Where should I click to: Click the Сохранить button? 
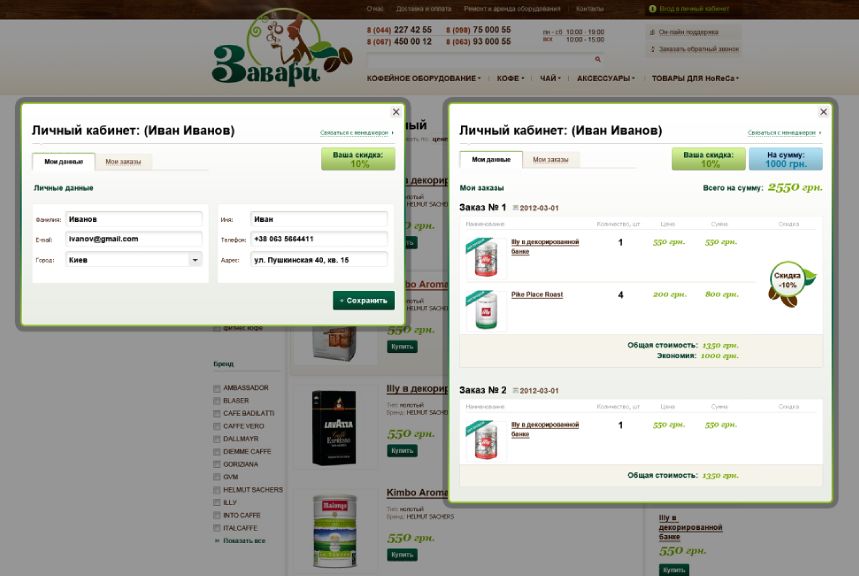(364, 300)
